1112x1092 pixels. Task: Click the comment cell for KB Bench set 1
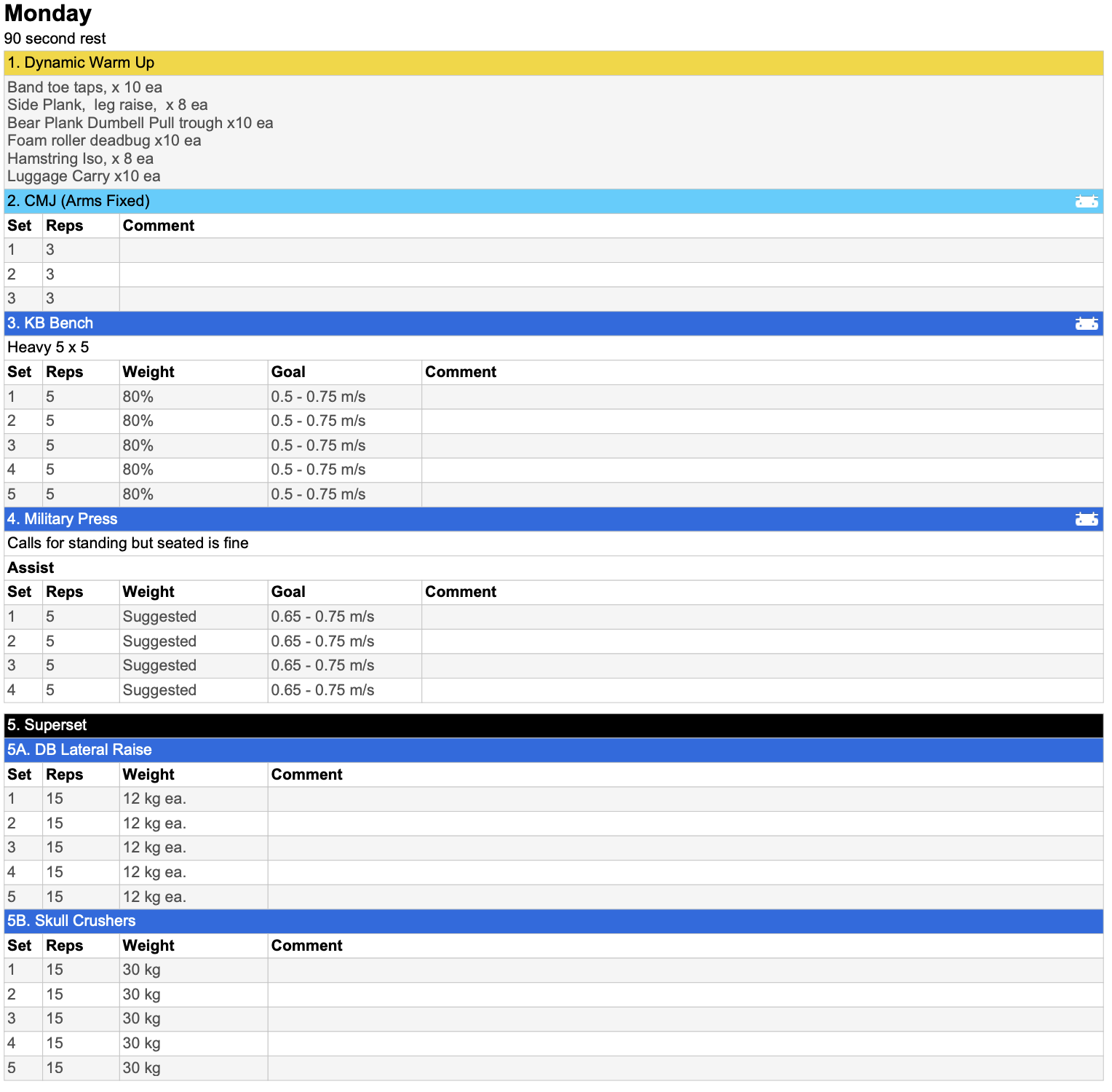(x=763, y=397)
